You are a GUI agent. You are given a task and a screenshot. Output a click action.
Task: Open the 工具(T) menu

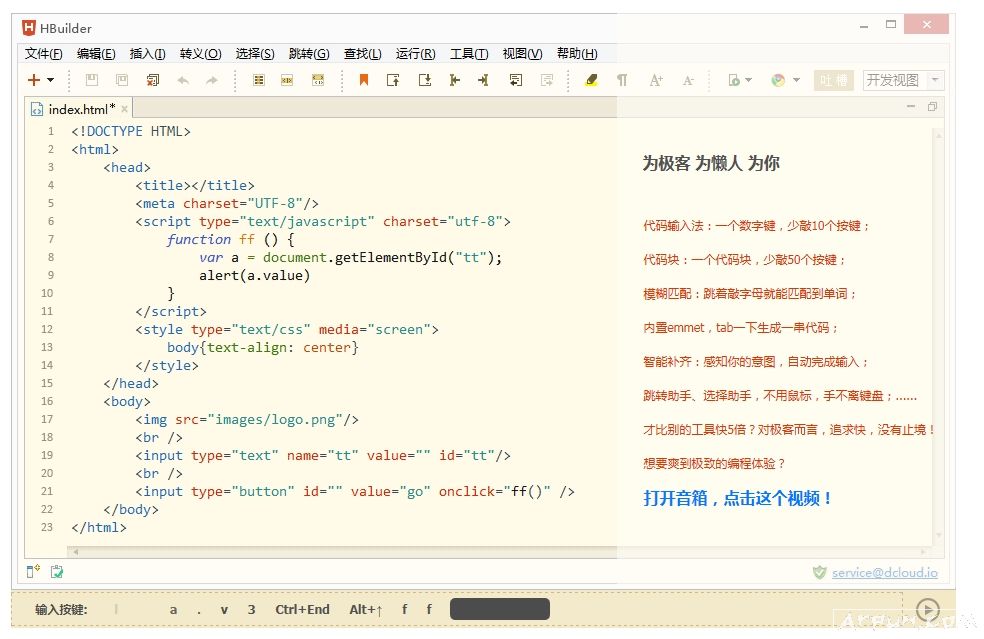469,54
